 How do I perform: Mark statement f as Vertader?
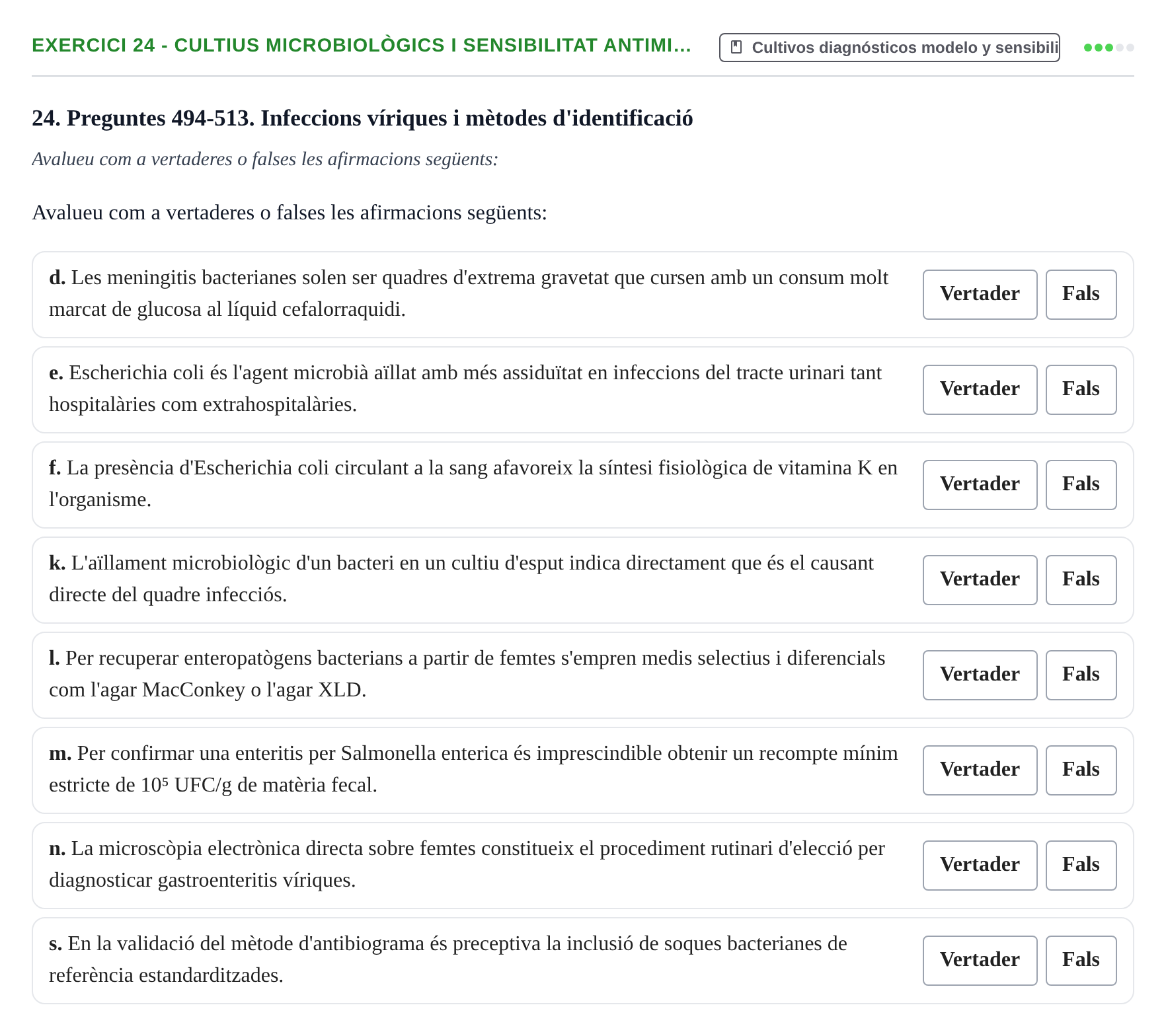pos(980,484)
